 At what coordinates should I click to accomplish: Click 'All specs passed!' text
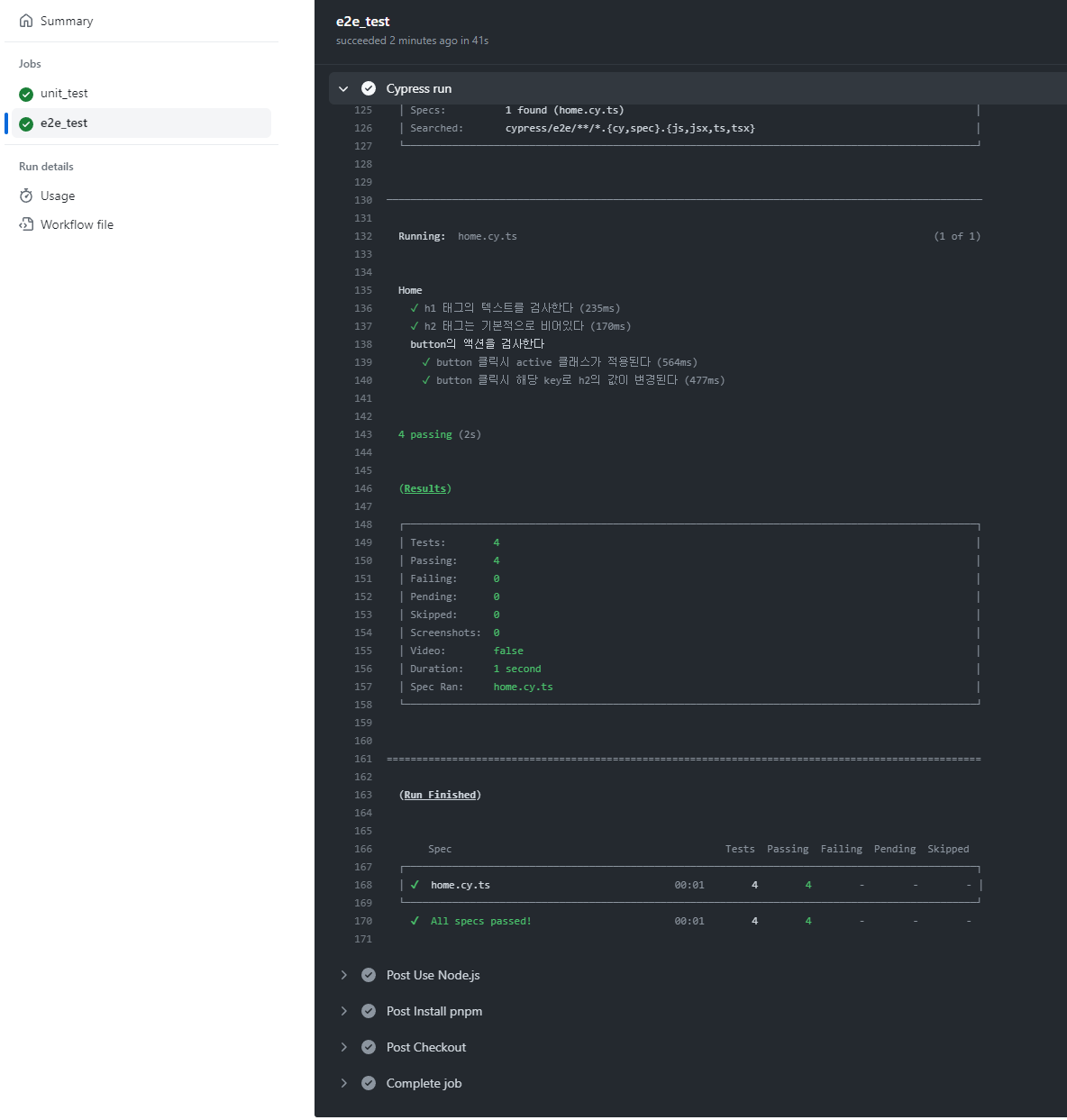click(x=481, y=921)
